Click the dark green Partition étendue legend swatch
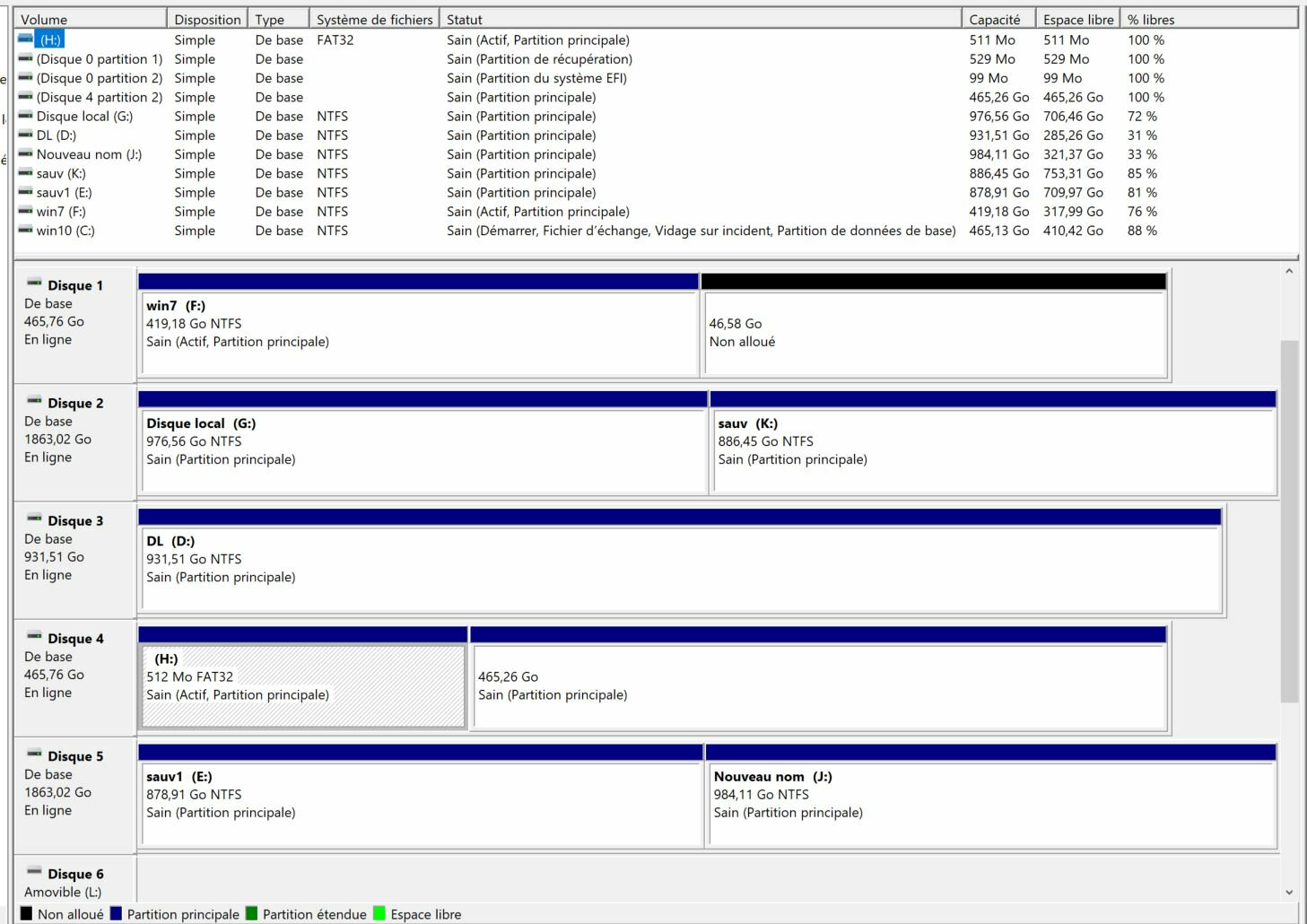This screenshot has height=924, width=1307. tap(251, 914)
